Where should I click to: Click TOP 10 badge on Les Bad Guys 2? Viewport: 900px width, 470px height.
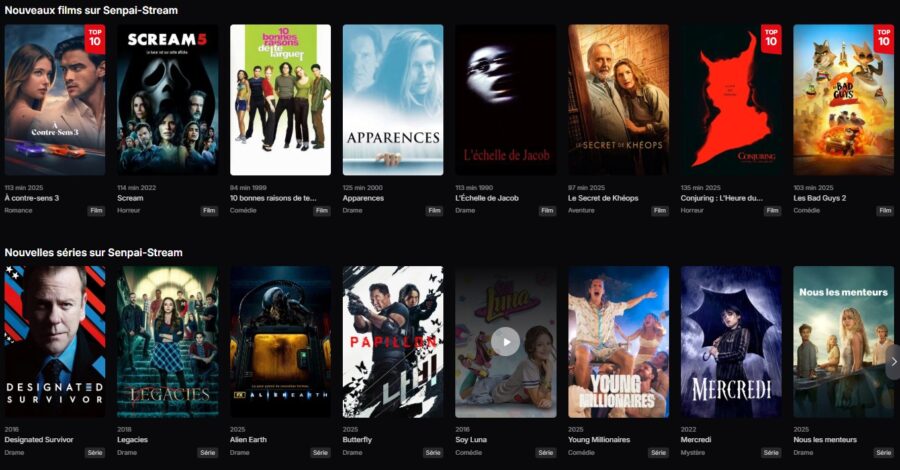(x=883, y=39)
